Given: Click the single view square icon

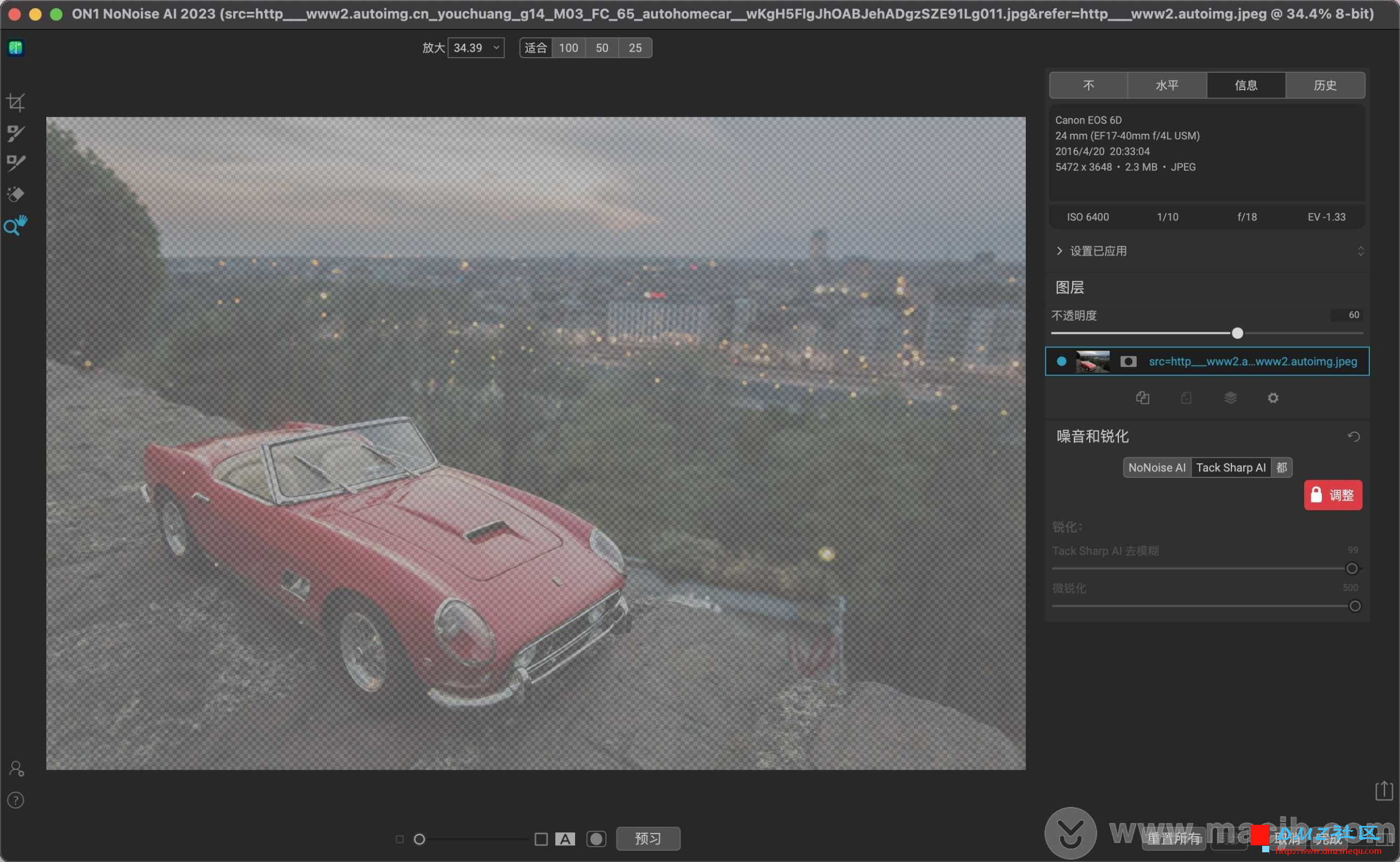Looking at the screenshot, I should click(541, 839).
